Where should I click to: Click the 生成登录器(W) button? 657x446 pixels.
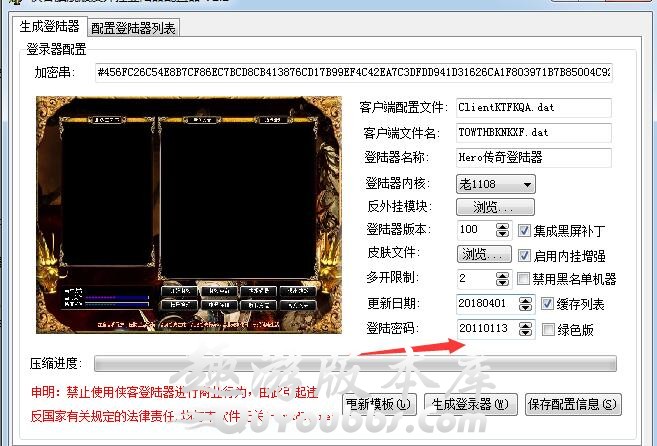(471, 405)
